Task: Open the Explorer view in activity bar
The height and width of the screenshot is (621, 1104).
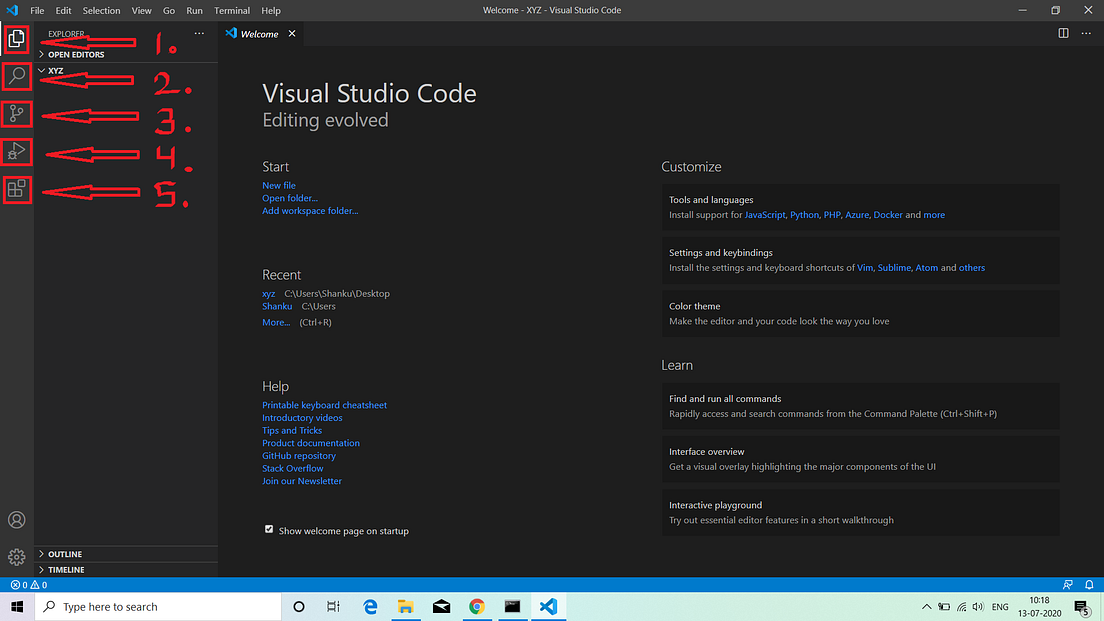Action: pyautogui.click(x=17, y=40)
